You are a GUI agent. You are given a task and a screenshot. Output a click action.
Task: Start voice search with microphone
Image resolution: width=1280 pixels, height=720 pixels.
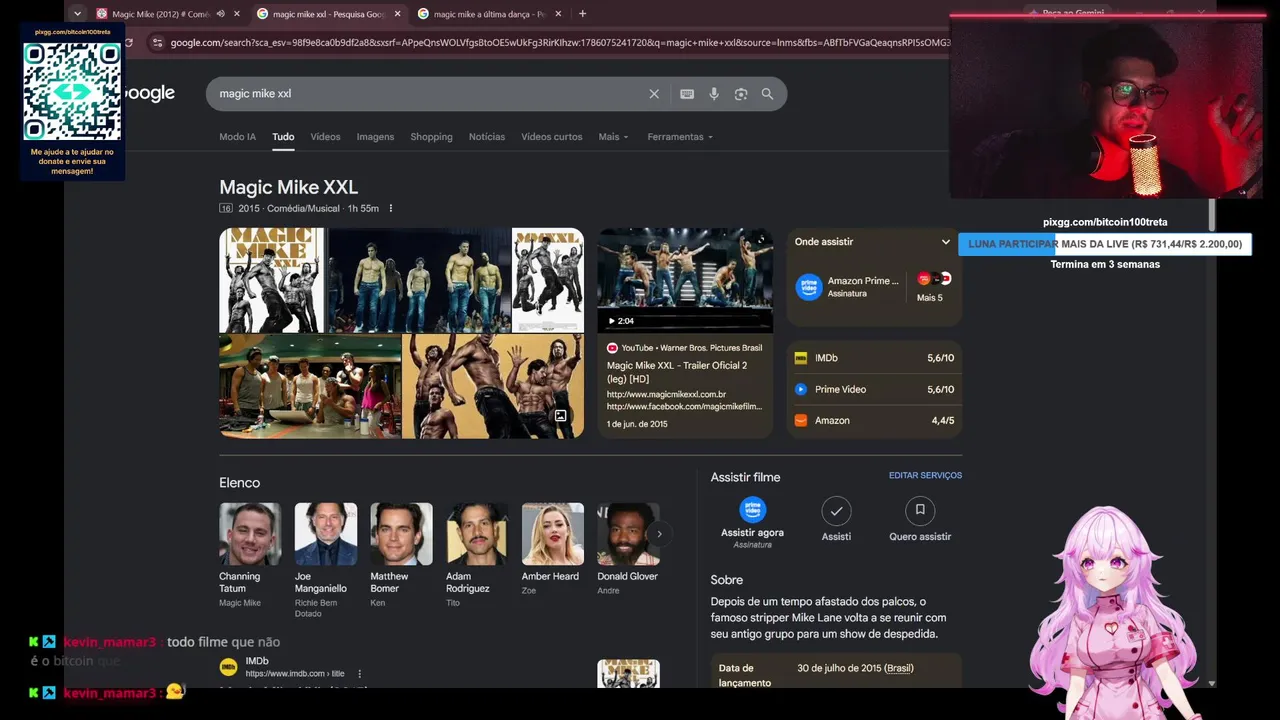click(714, 94)
